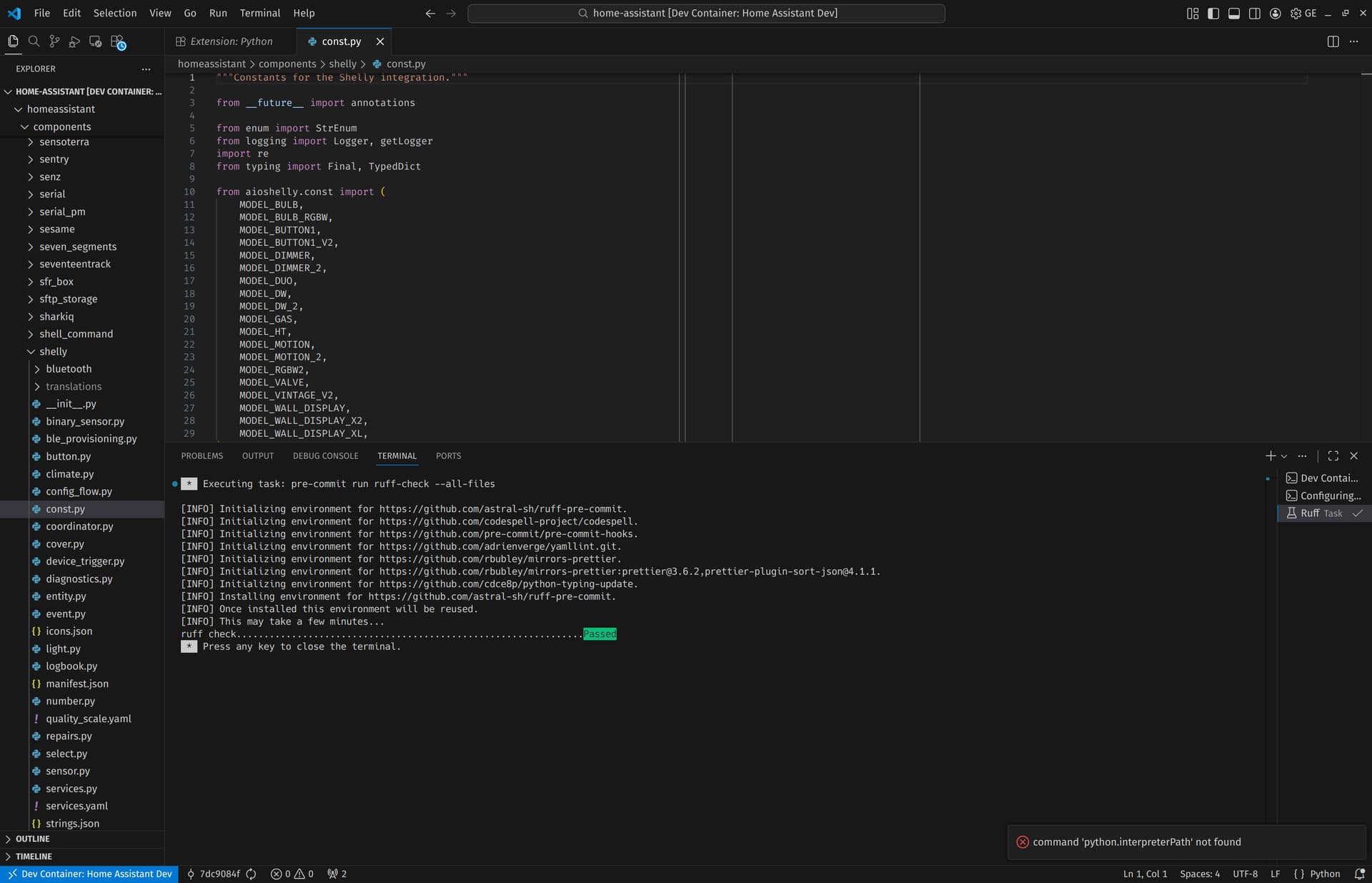Screen dimensions: 1372x883
Task: Expand the bluetooth folder in shelly
Action: pos(69,369)
